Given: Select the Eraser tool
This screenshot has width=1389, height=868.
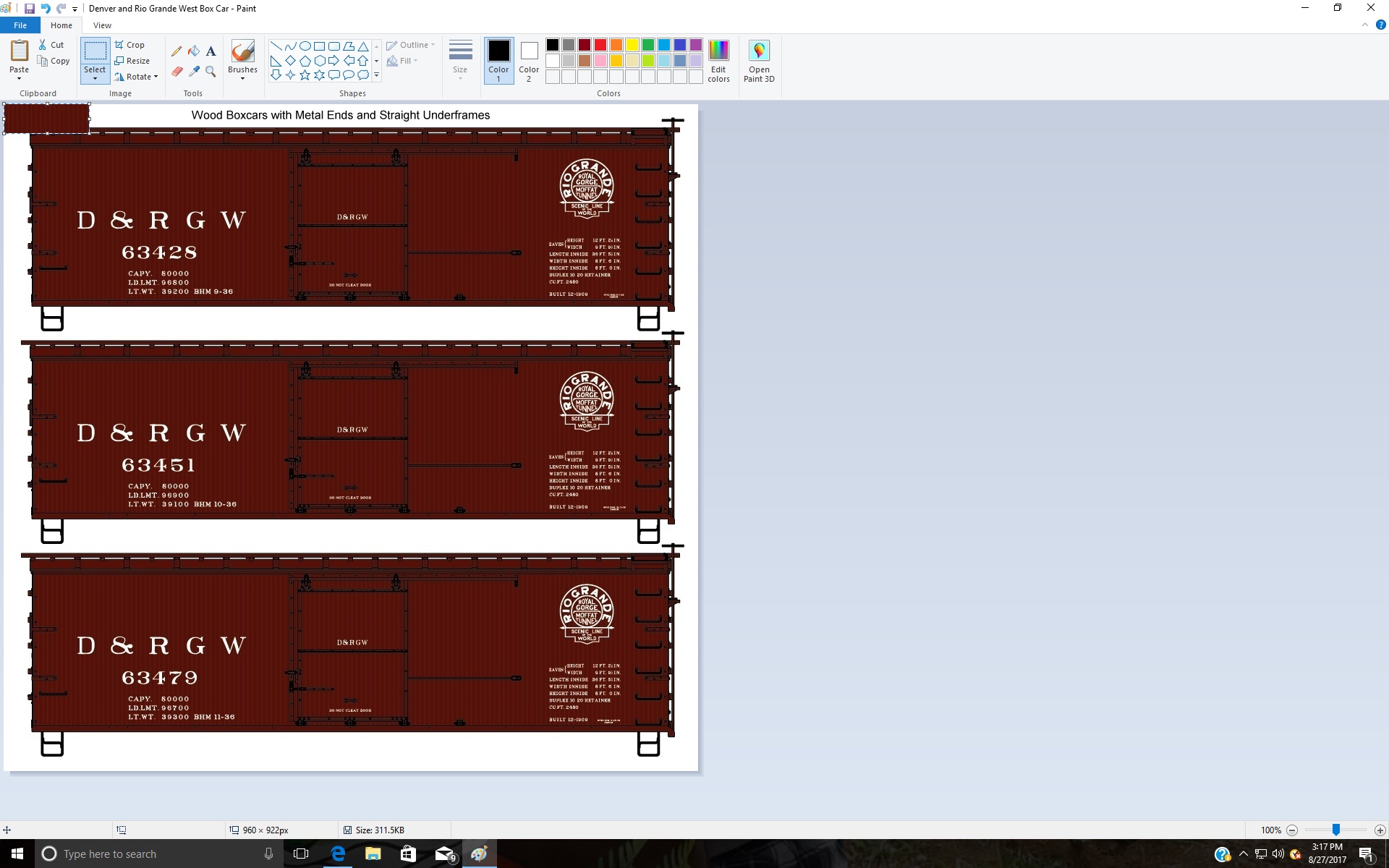Looking at the screenshot, I should [x=177, y=72].
